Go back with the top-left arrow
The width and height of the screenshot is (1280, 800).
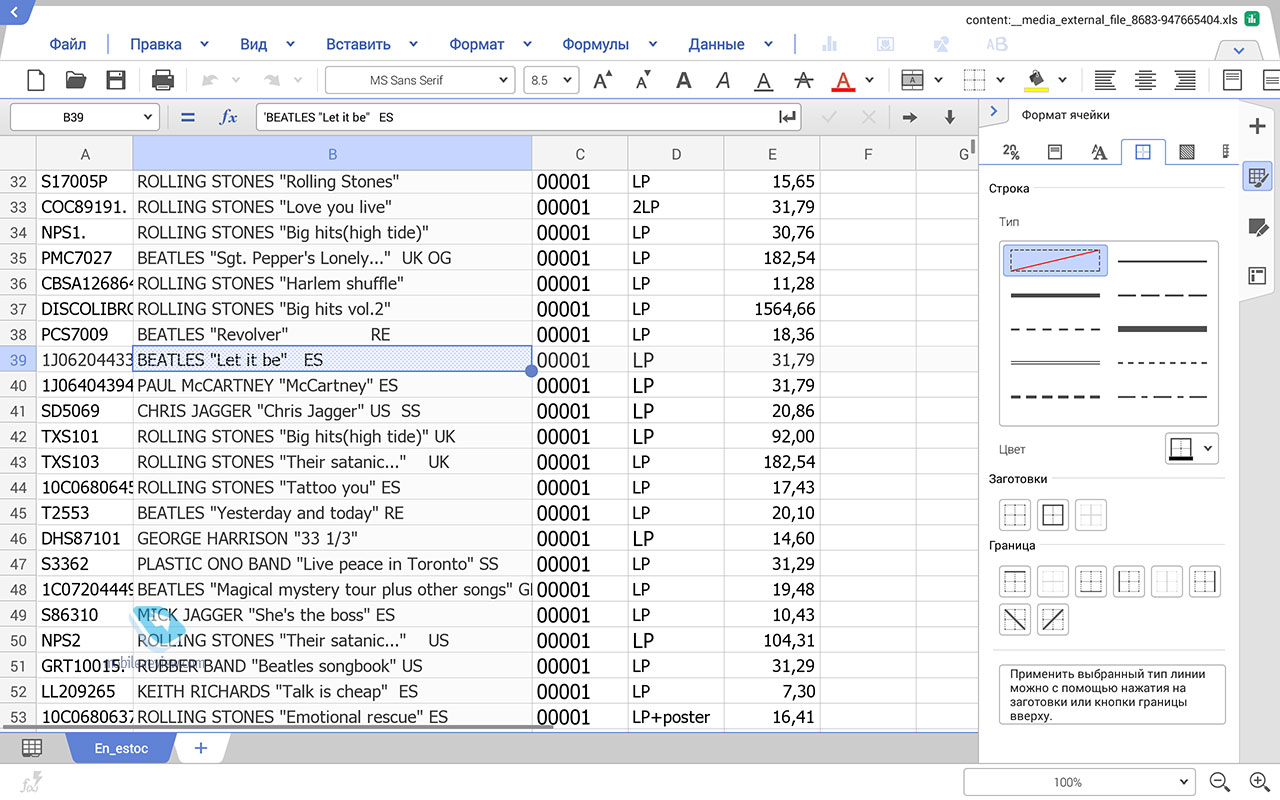click(x=14, y=12)
